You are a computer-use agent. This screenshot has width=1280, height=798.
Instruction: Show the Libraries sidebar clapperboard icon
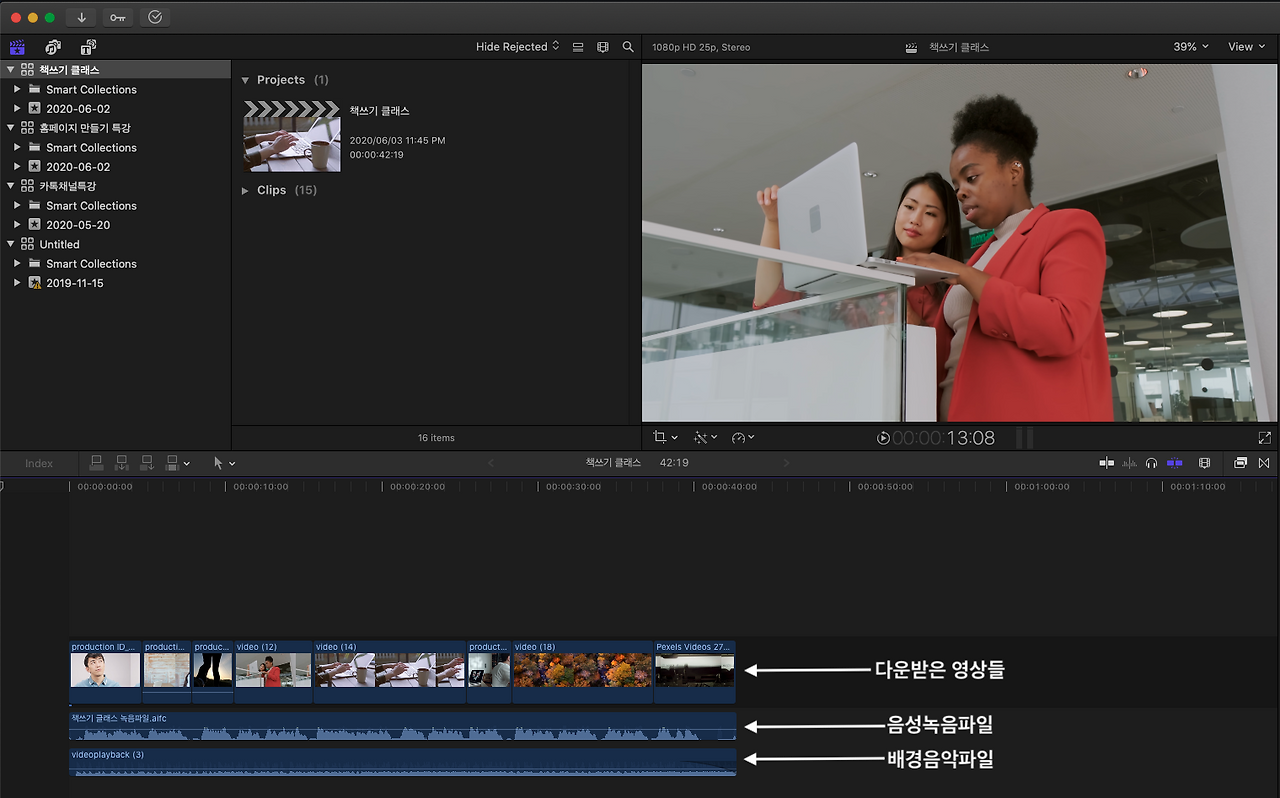click(x=17, y=47)
